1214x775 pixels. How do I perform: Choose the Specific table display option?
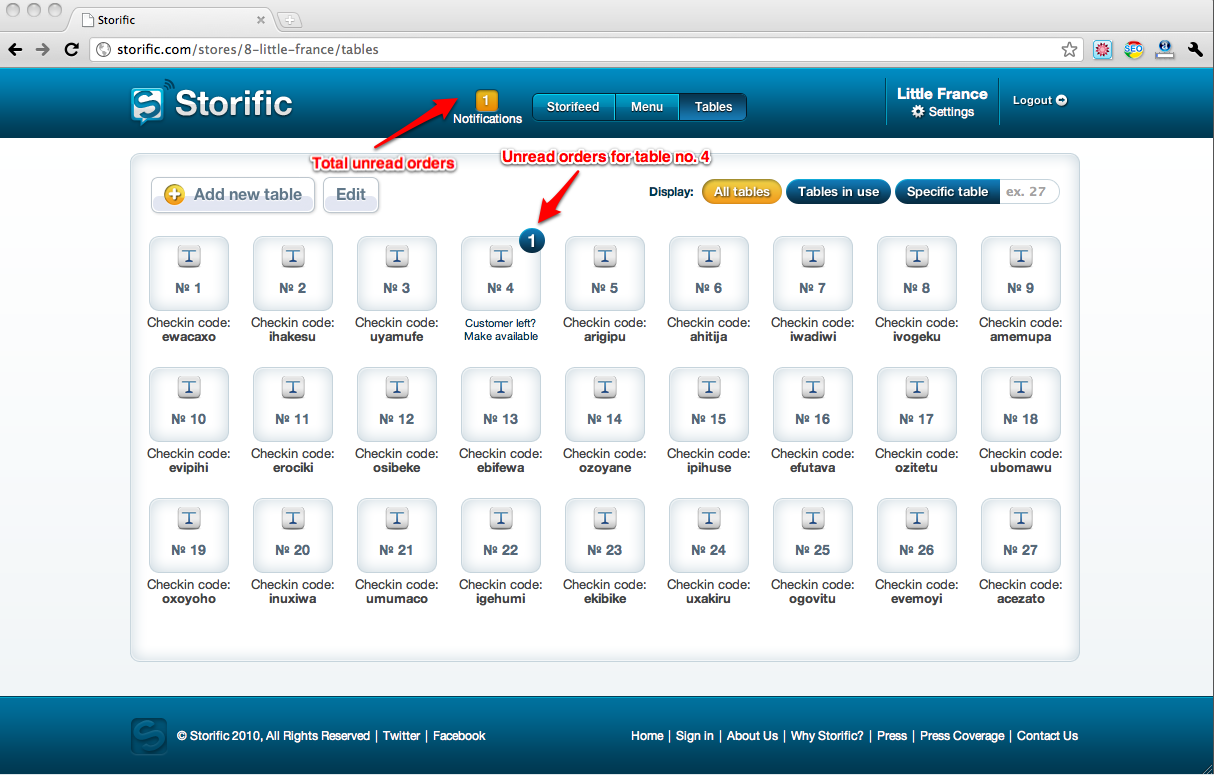(947, 192)
